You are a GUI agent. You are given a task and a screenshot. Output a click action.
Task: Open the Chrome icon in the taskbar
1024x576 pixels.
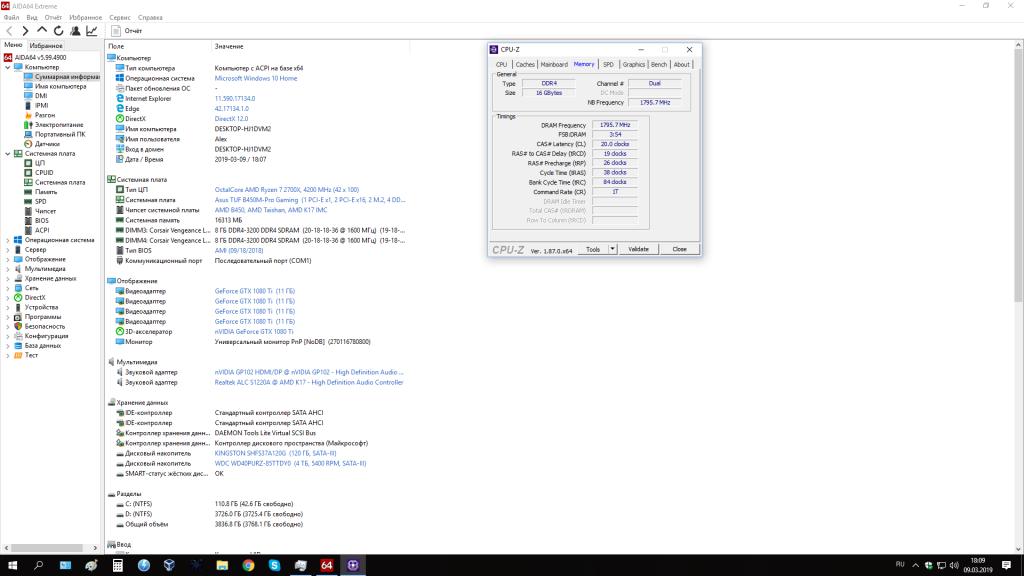tap(248, 566)
